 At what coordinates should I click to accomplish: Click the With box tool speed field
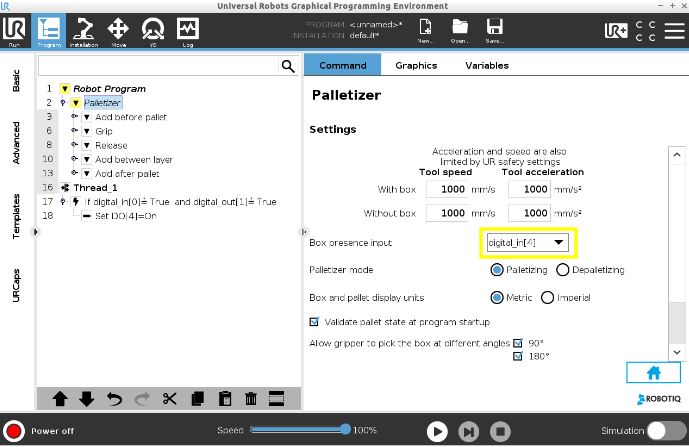[x=447, y=189]
